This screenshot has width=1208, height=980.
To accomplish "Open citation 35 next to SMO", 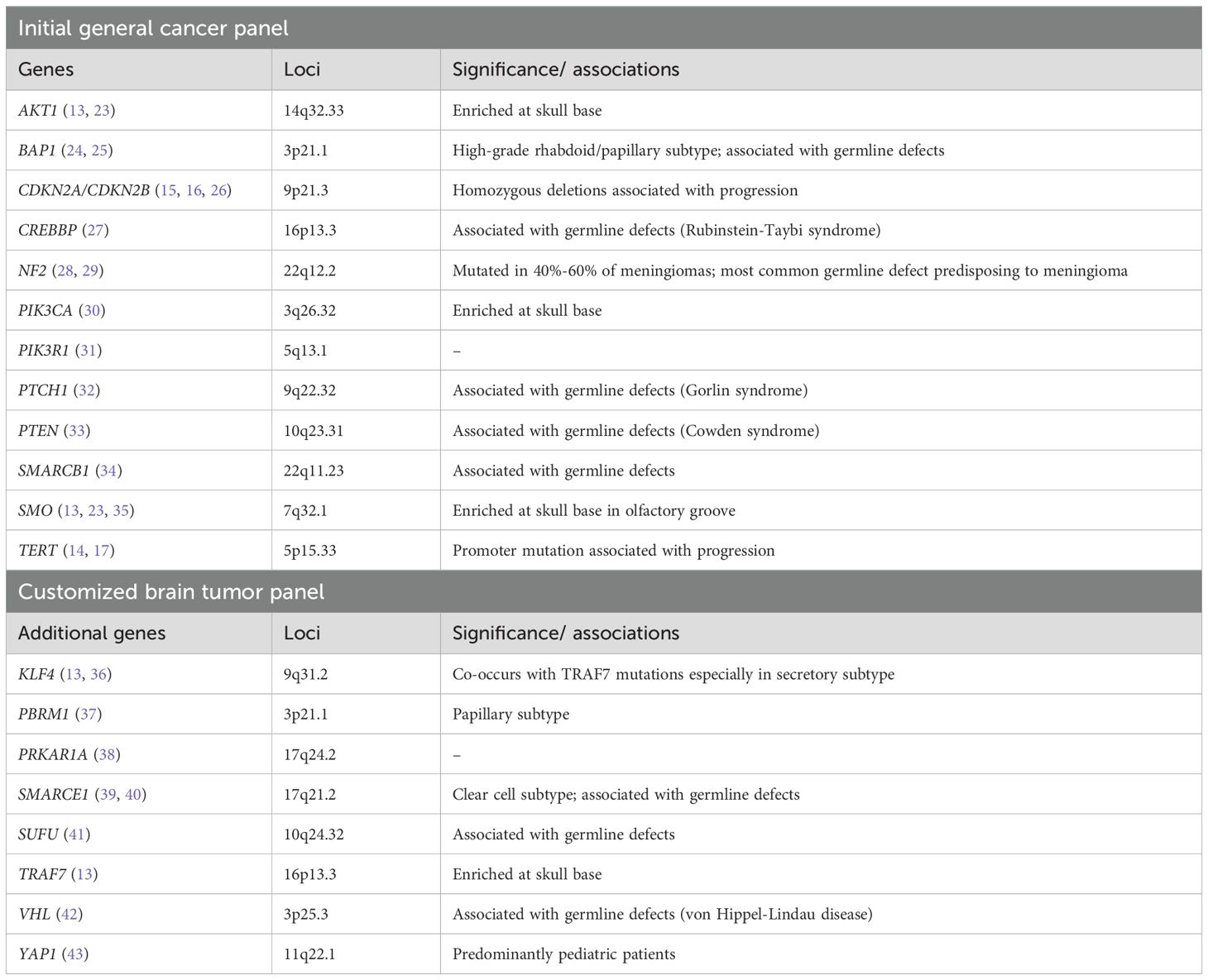I will pyautogui.click(x=121, y=510).
